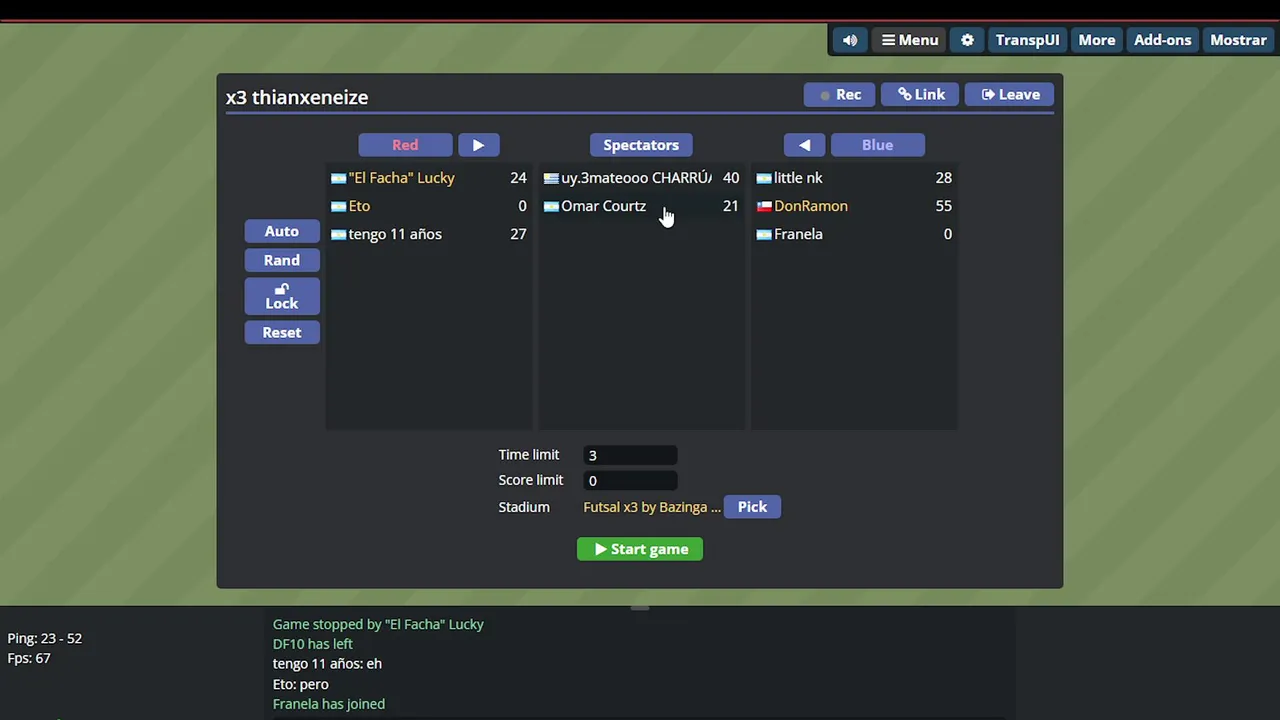
Task: Click the flag beside "El Facha" Lucky
Action: point(338,178)
